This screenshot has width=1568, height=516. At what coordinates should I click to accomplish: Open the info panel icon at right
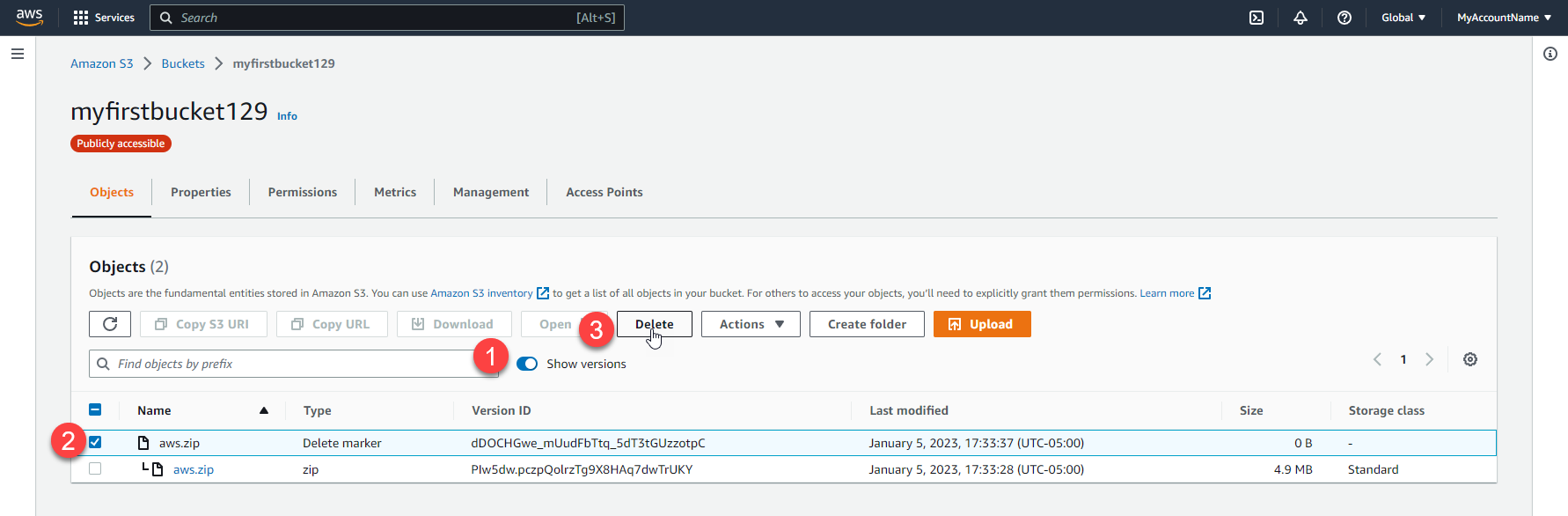[1550, 54]
